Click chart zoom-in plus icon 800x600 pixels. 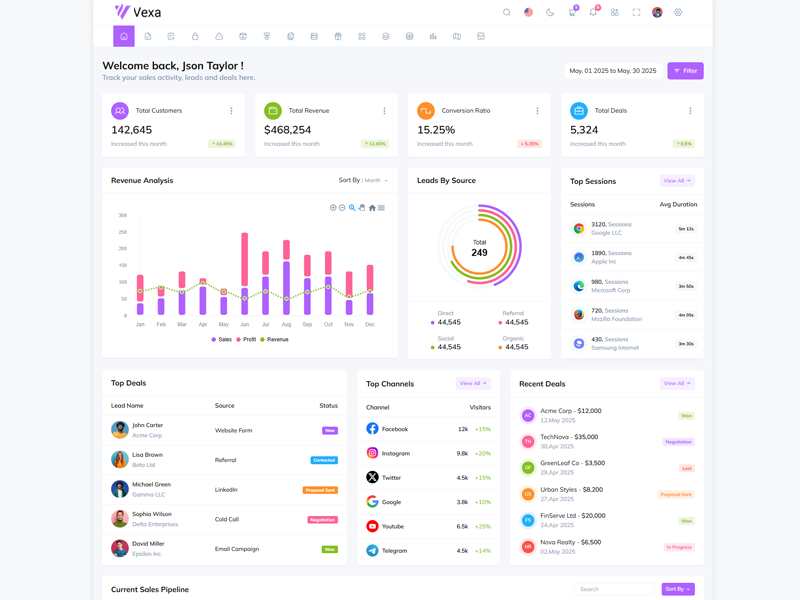[333, 208]
